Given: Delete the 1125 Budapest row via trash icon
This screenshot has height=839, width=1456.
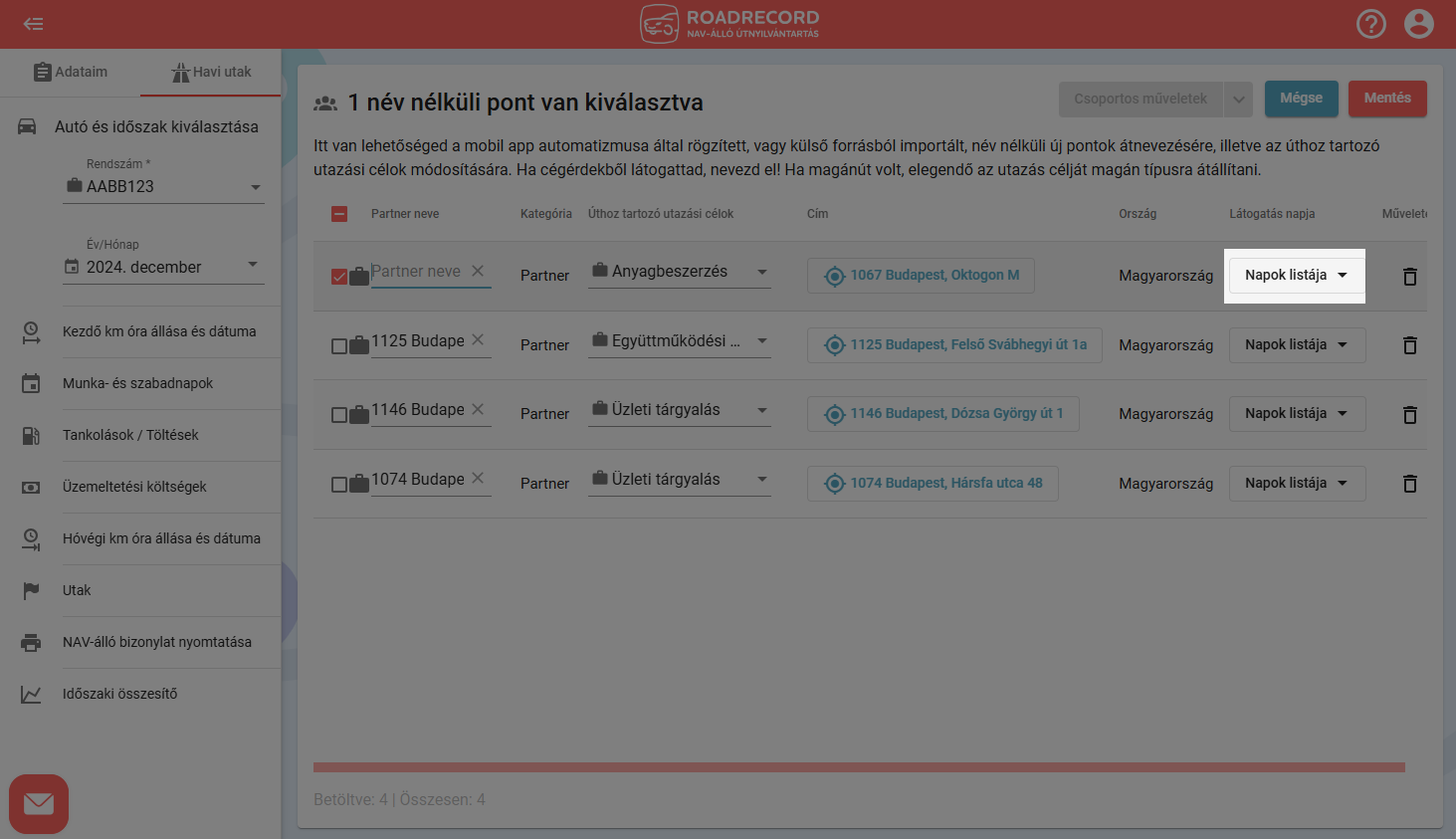Looking at the screenshot, I should tap(1409, 345).
